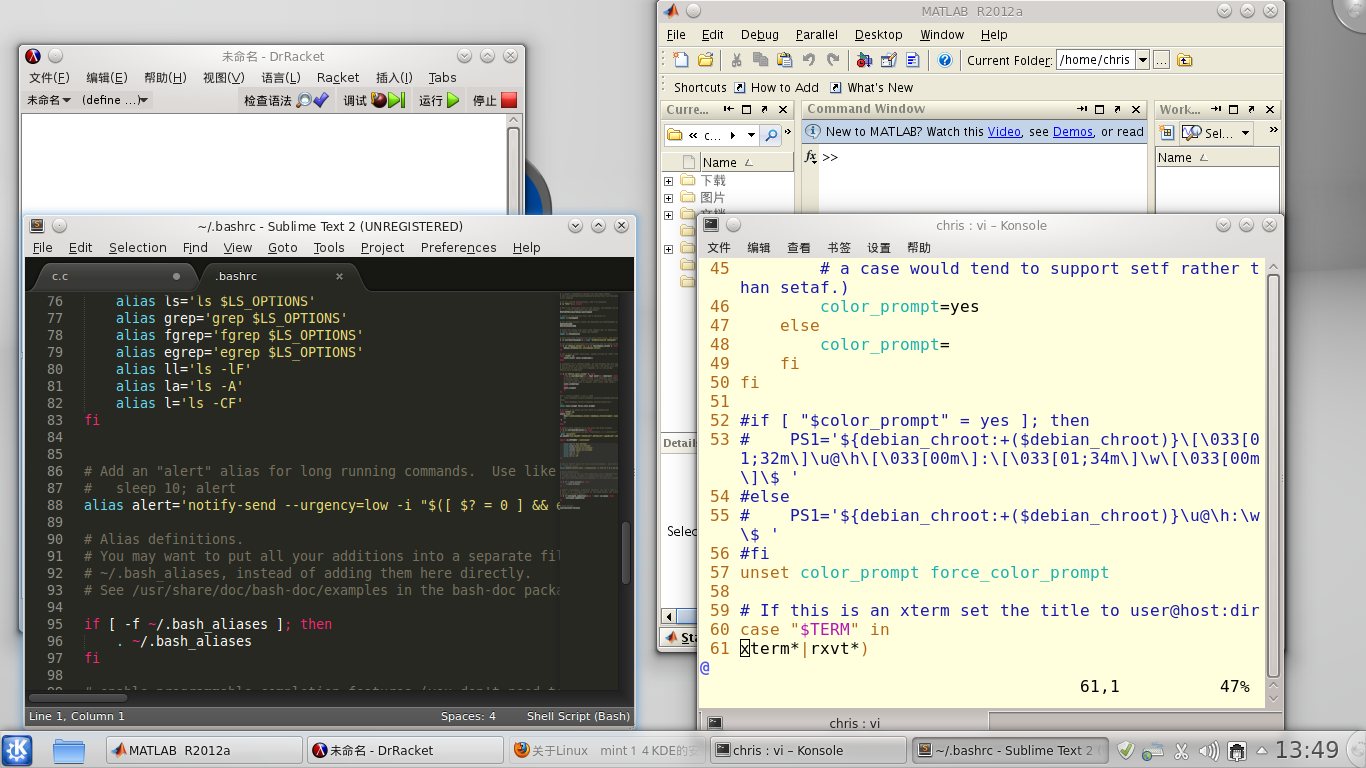Open the Parallel menu in MATLAB
The width and height of the screenshot is (1366, 768).
click(x=817, y=34)
